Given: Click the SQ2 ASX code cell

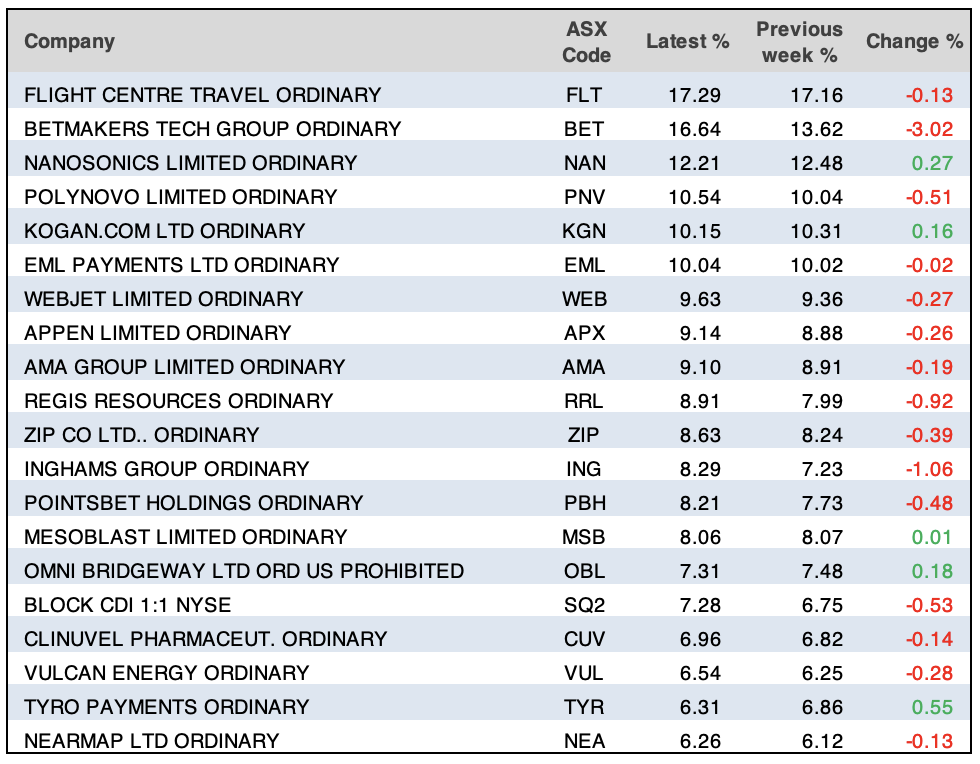Looking at the screenshot, I should pyautogui.click(x=585, y=605).
